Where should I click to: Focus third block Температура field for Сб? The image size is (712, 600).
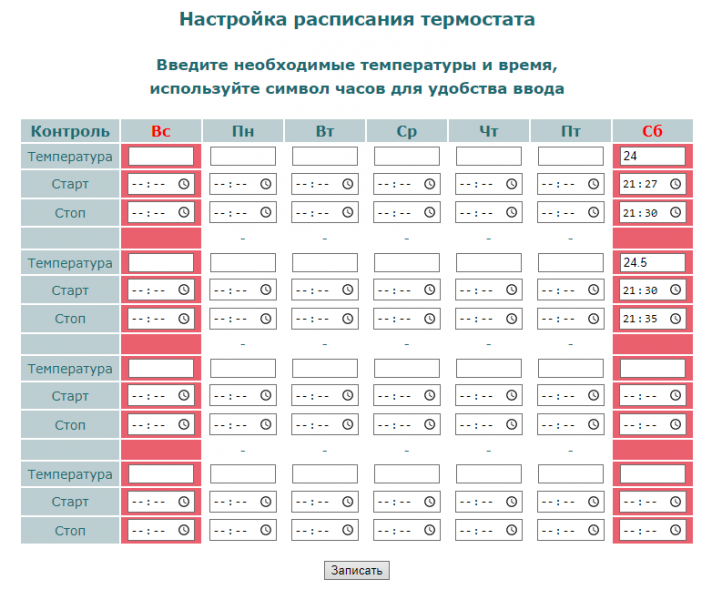[653, 368]
